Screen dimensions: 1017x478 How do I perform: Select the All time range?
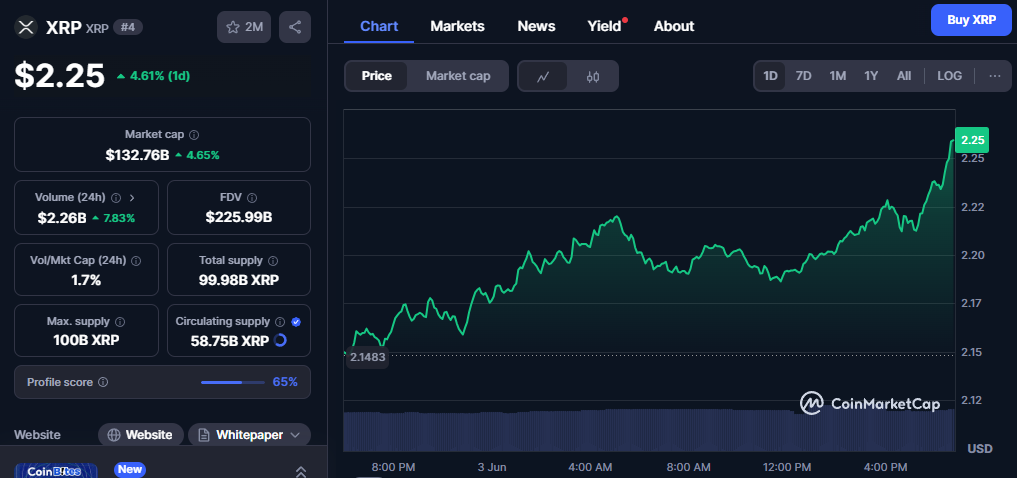[x=903, y=76]
